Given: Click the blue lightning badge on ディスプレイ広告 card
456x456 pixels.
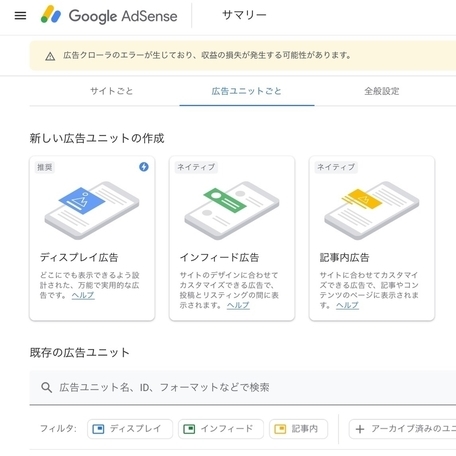Looking at the screenshot, I should [144, 167].
